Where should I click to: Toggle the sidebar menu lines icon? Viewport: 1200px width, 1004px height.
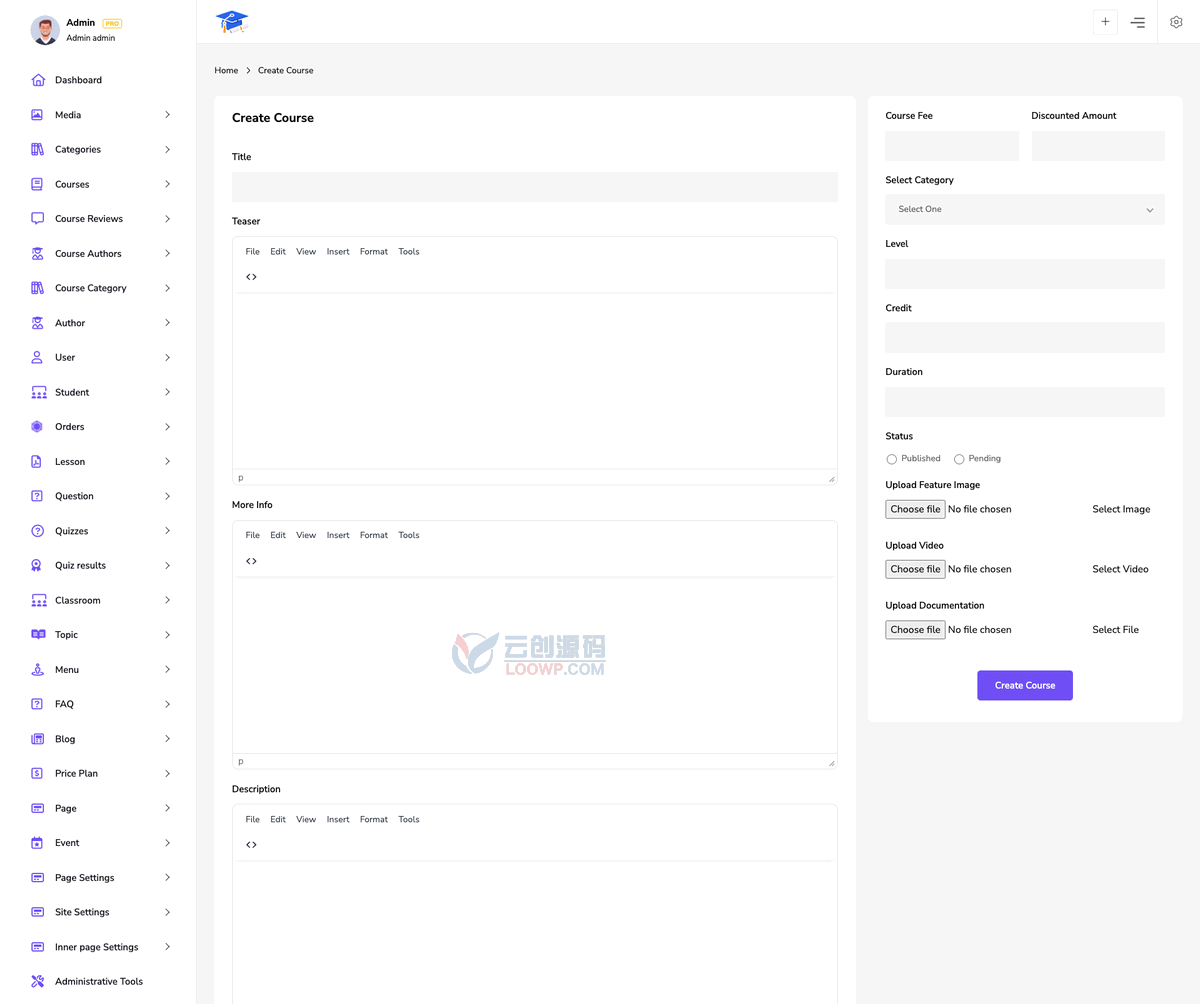tap(1138, 22)
